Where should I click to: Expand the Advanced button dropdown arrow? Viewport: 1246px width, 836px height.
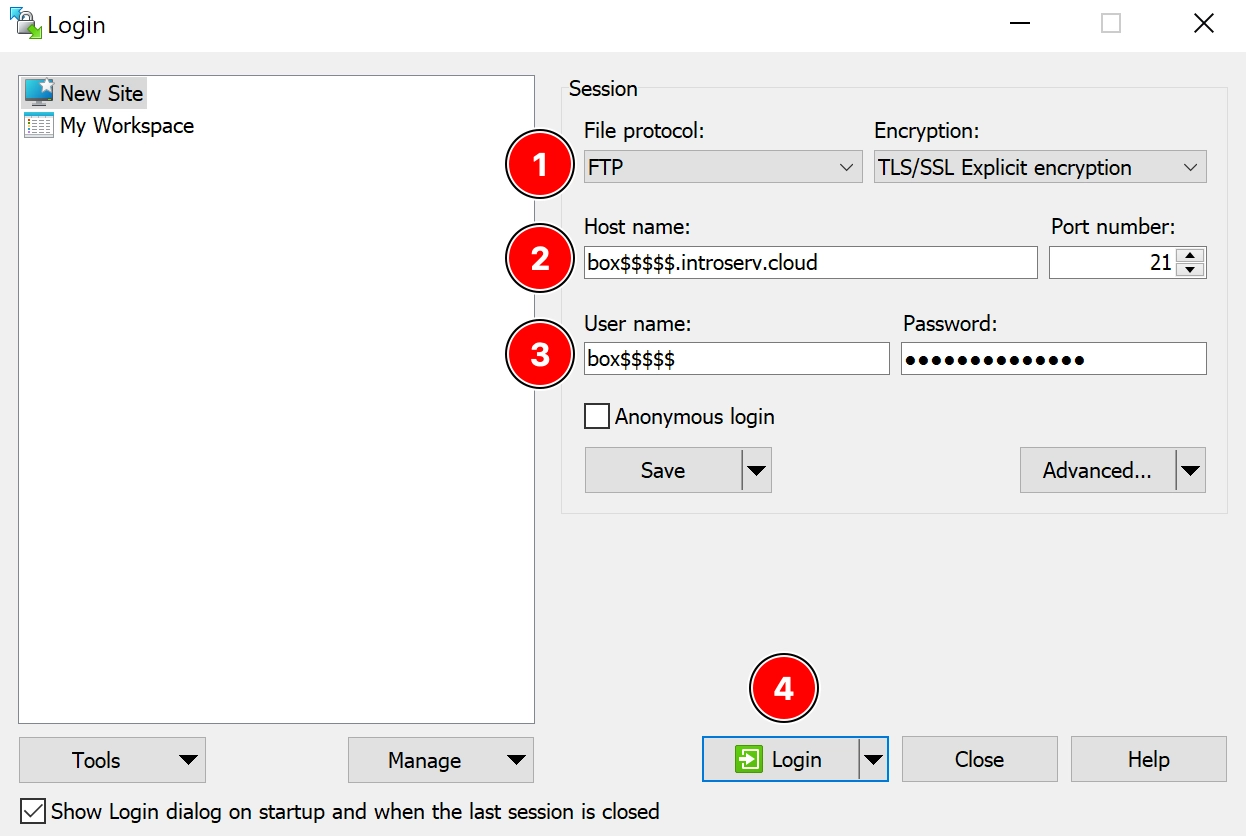(x=1190, y=470)
